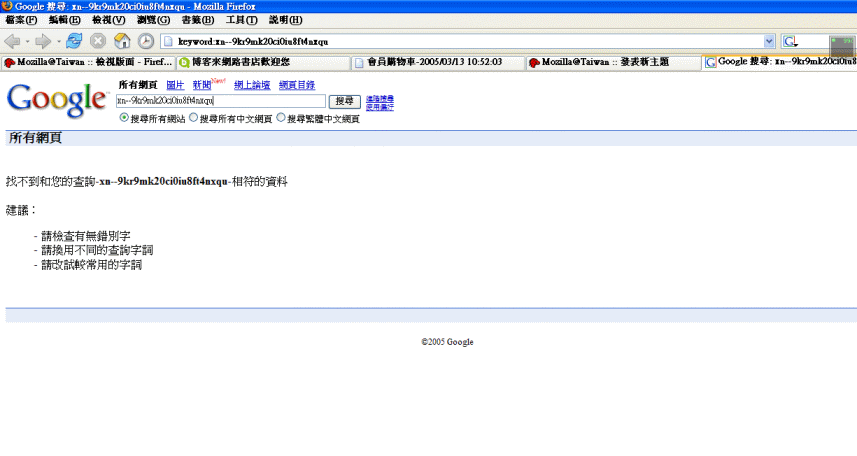Click the Google logo on the page
The width and height of the screenshot is (857, 456).
tap(57, 101)
